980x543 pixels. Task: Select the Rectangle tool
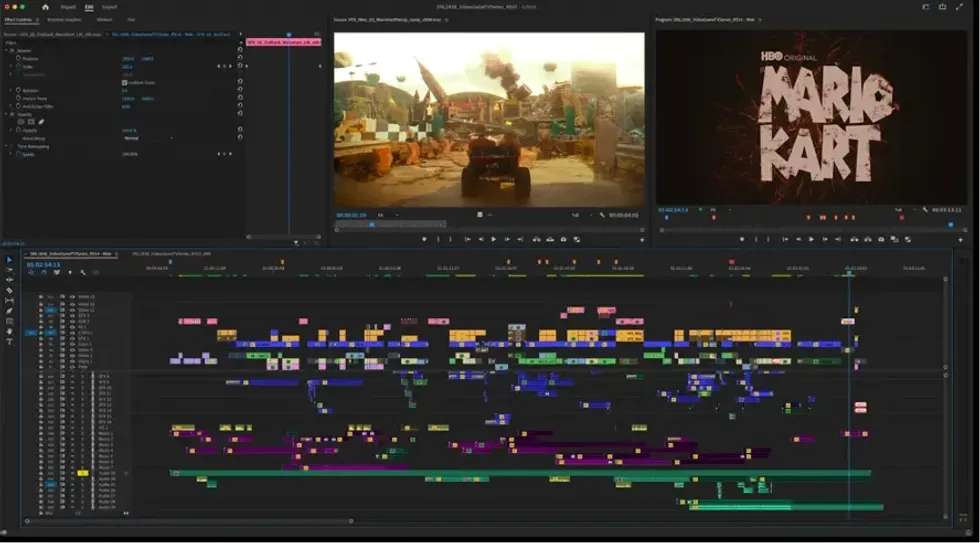point(9,321)
